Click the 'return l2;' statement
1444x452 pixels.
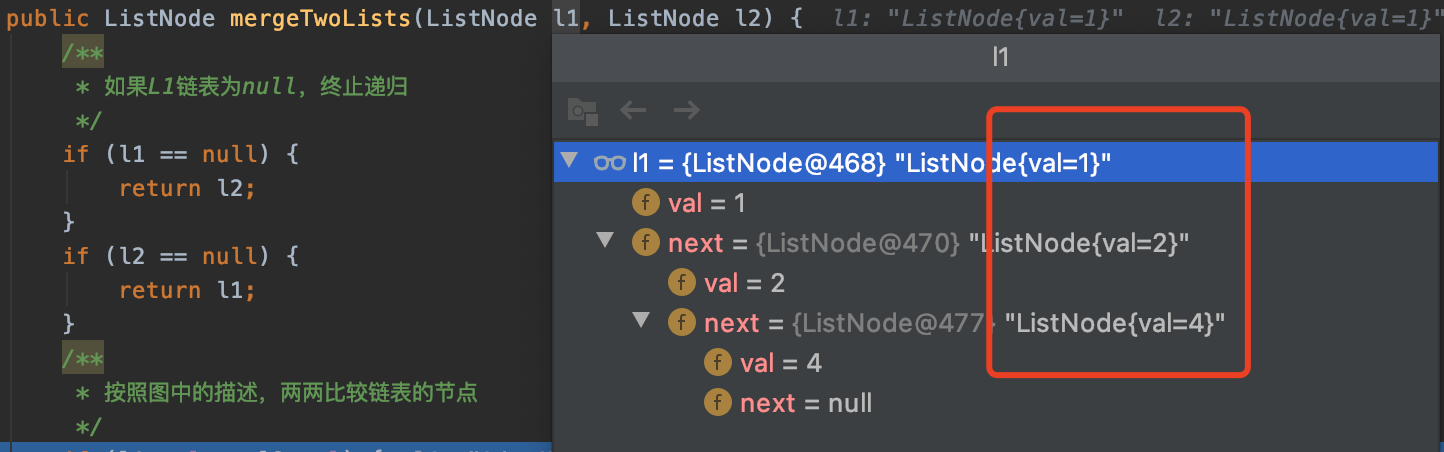point(187,188)
